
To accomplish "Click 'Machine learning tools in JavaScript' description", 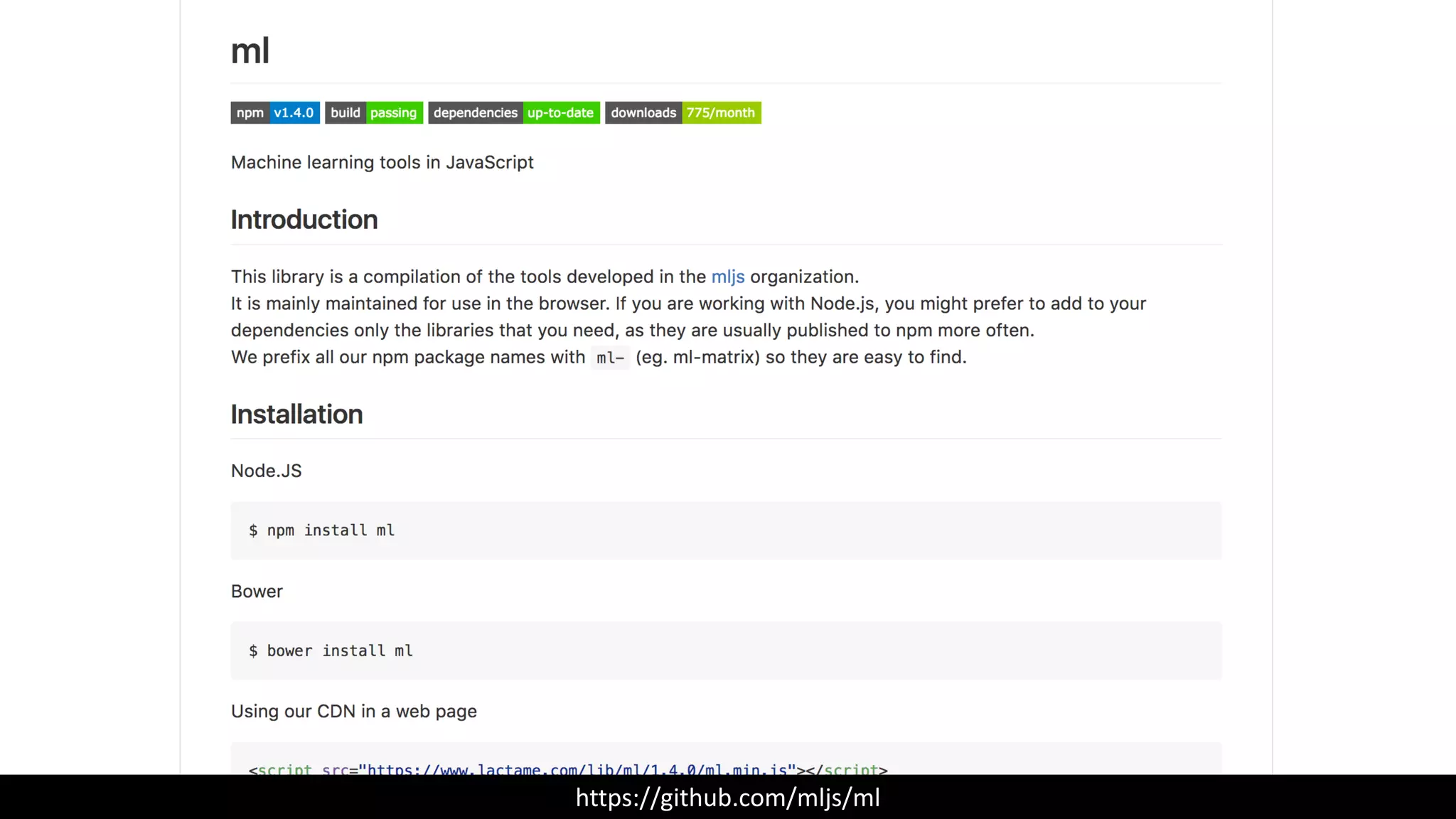I will 382,163.
